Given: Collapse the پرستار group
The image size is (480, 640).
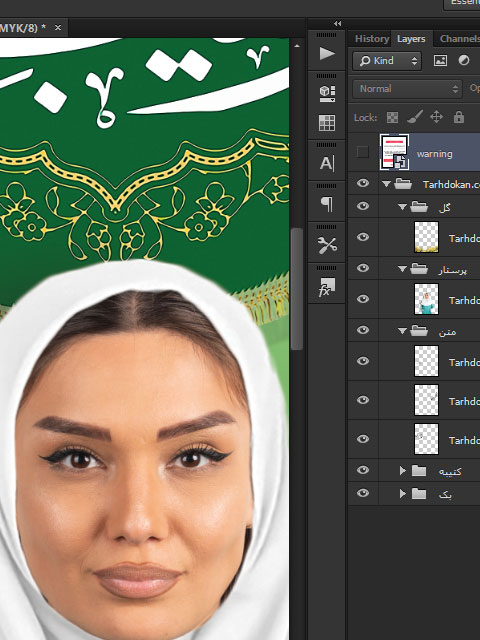Looking at the screenshot, I should pos(402,269).
